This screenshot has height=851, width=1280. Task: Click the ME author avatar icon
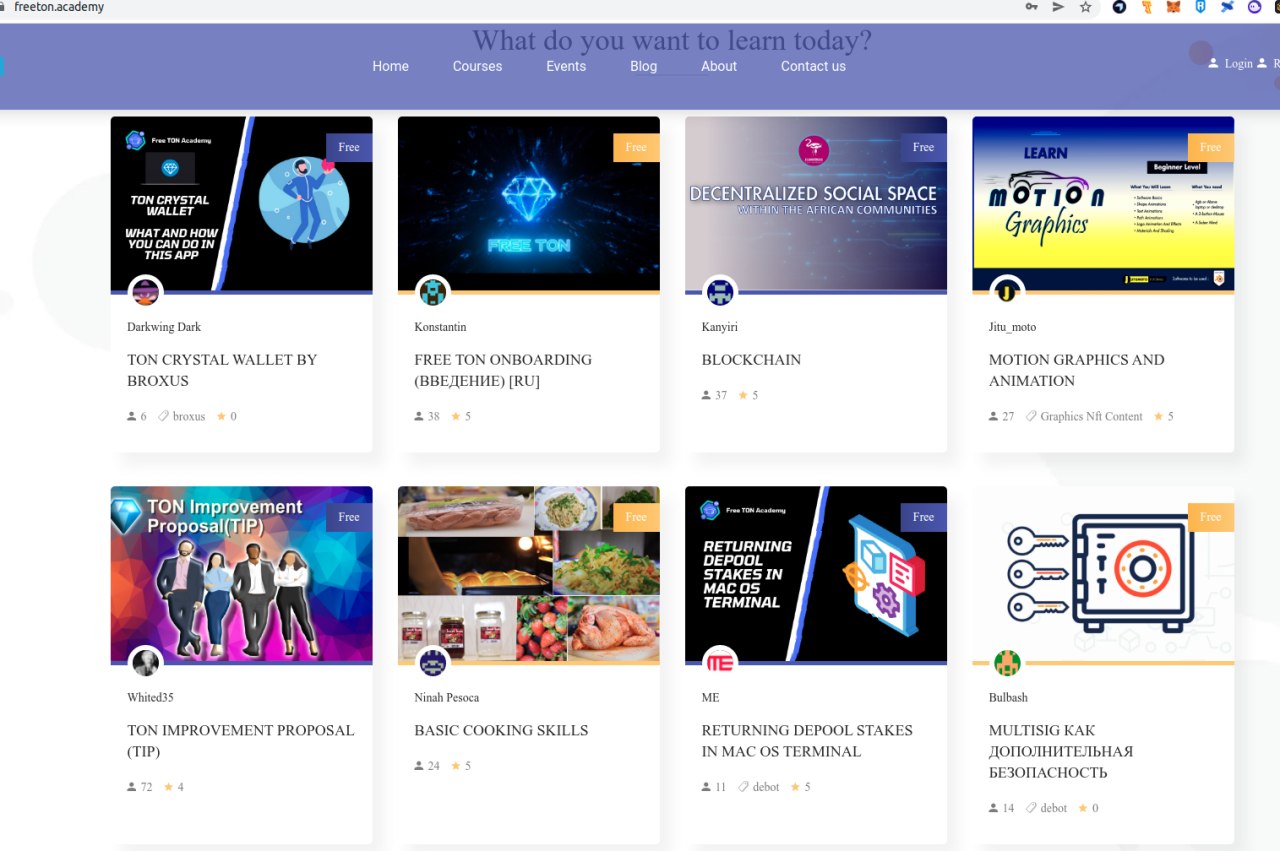tap(720, 662)
